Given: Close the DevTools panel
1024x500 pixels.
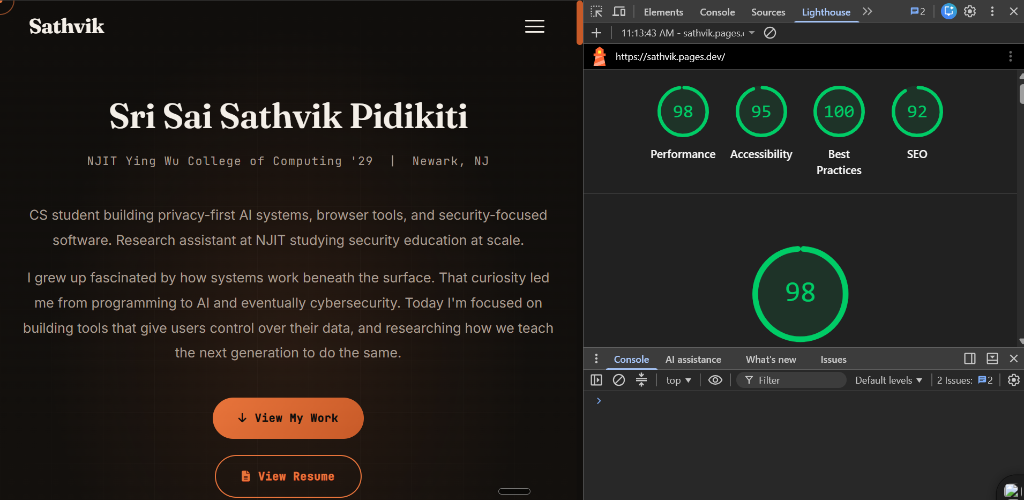Looking at the screenshot, I should [x=1014, y=11].
